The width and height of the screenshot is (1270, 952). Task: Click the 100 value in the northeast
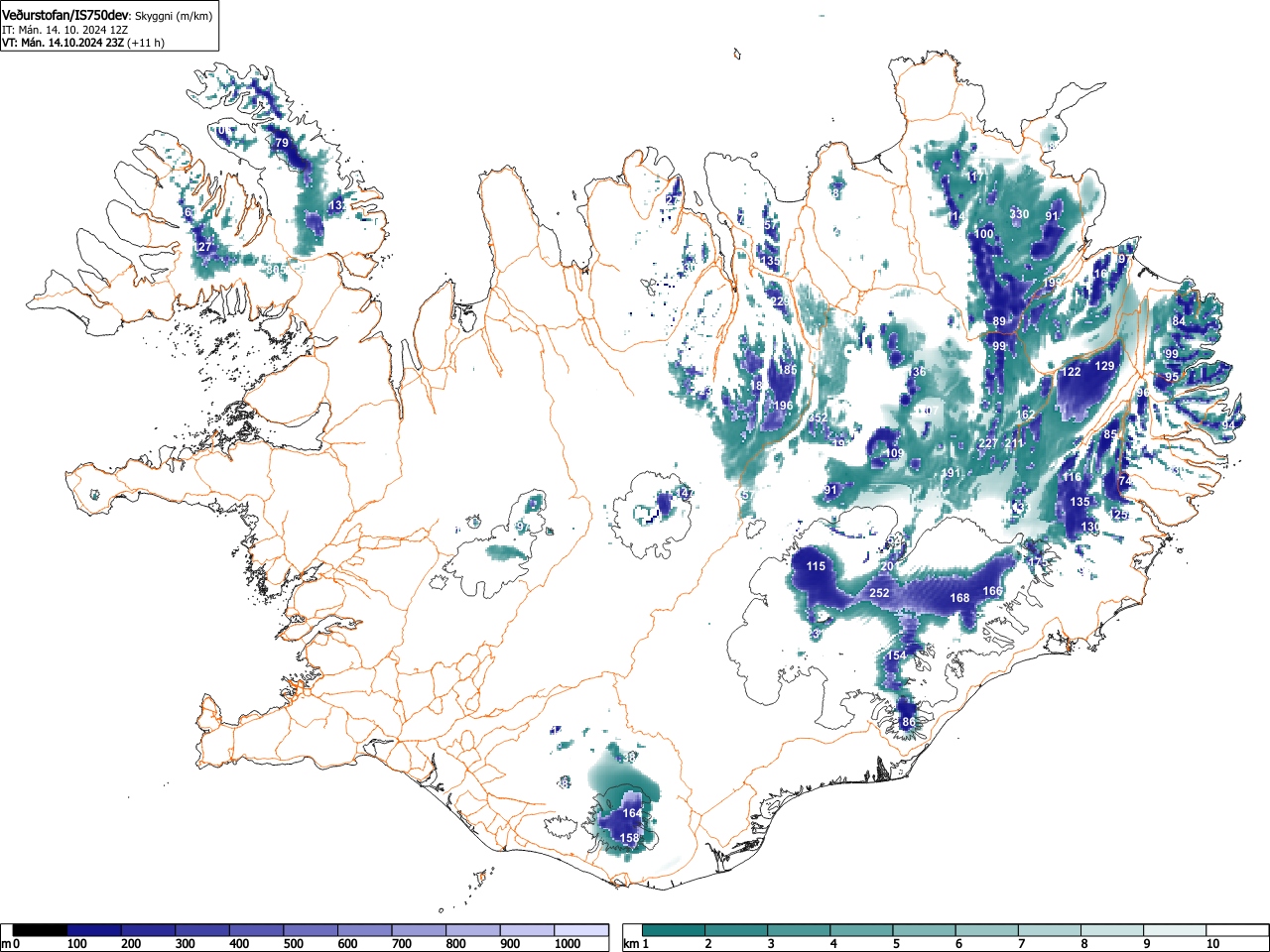point(983,234)
